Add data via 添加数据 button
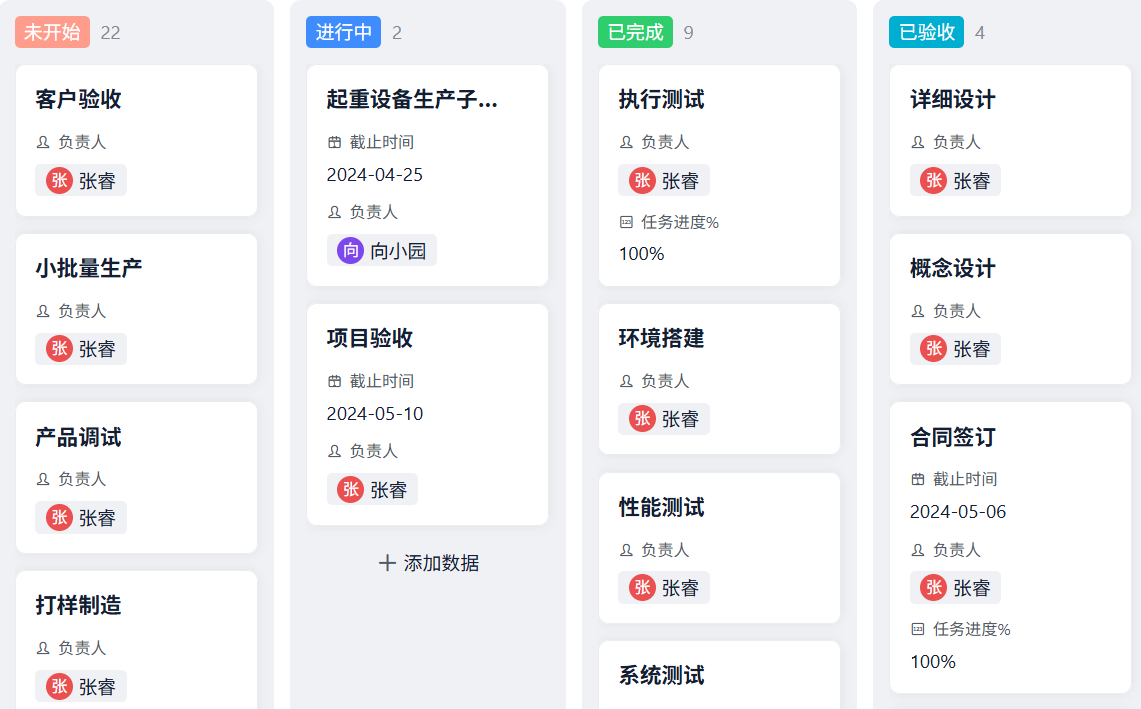 (x=440, y=563)
